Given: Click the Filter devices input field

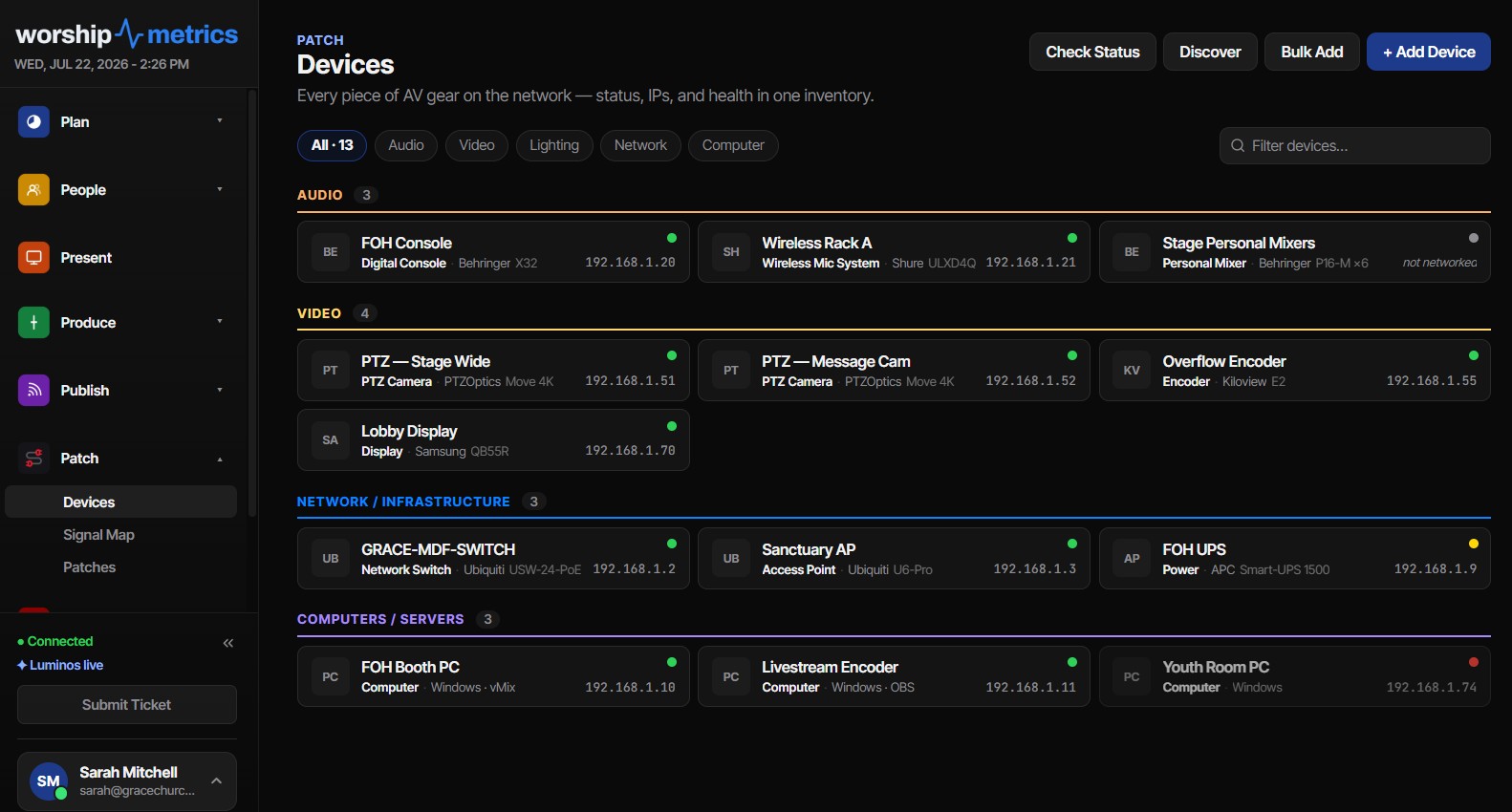Looking at the screenshot, I should tap(1355, 146).
